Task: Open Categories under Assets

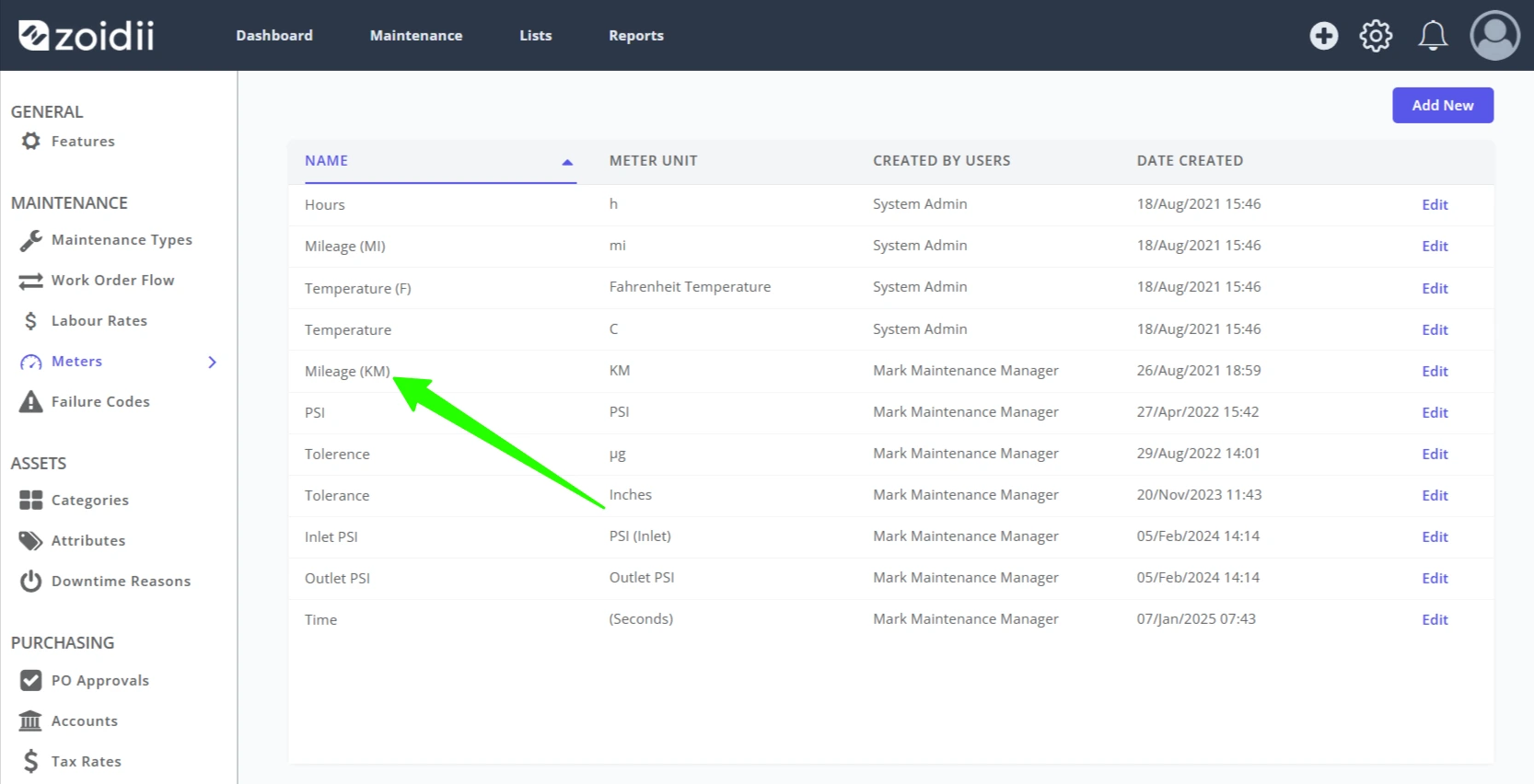Action: 90,501
